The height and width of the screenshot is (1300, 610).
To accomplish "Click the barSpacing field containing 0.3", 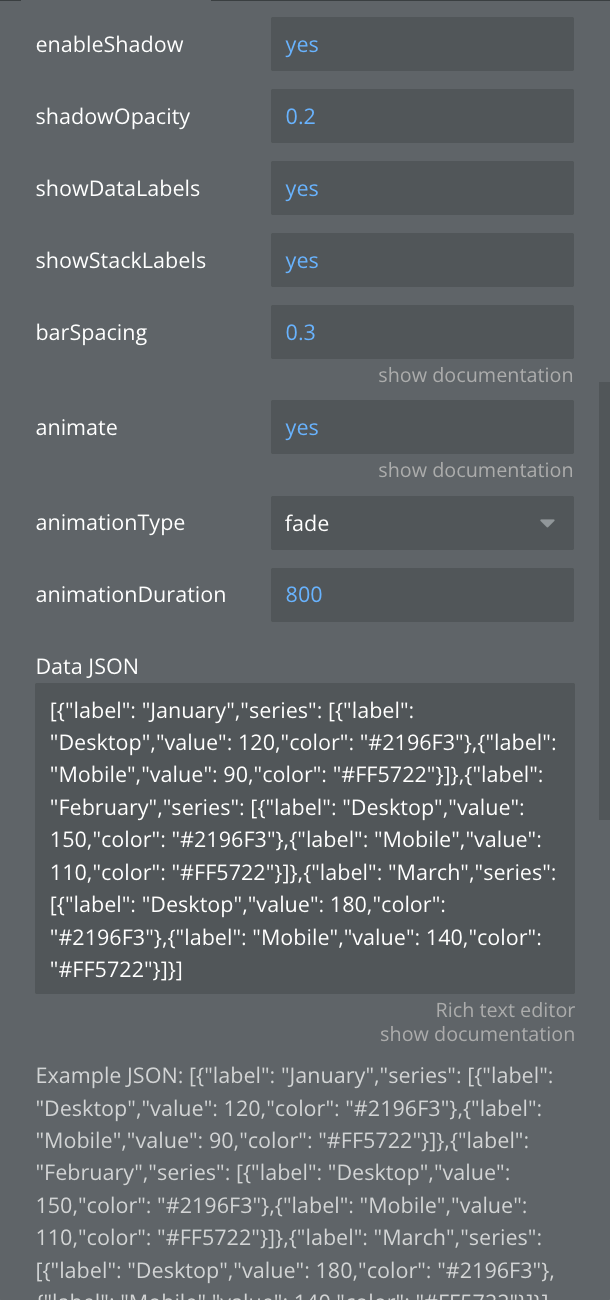I will pyautogui.click(x=421, y=332).
